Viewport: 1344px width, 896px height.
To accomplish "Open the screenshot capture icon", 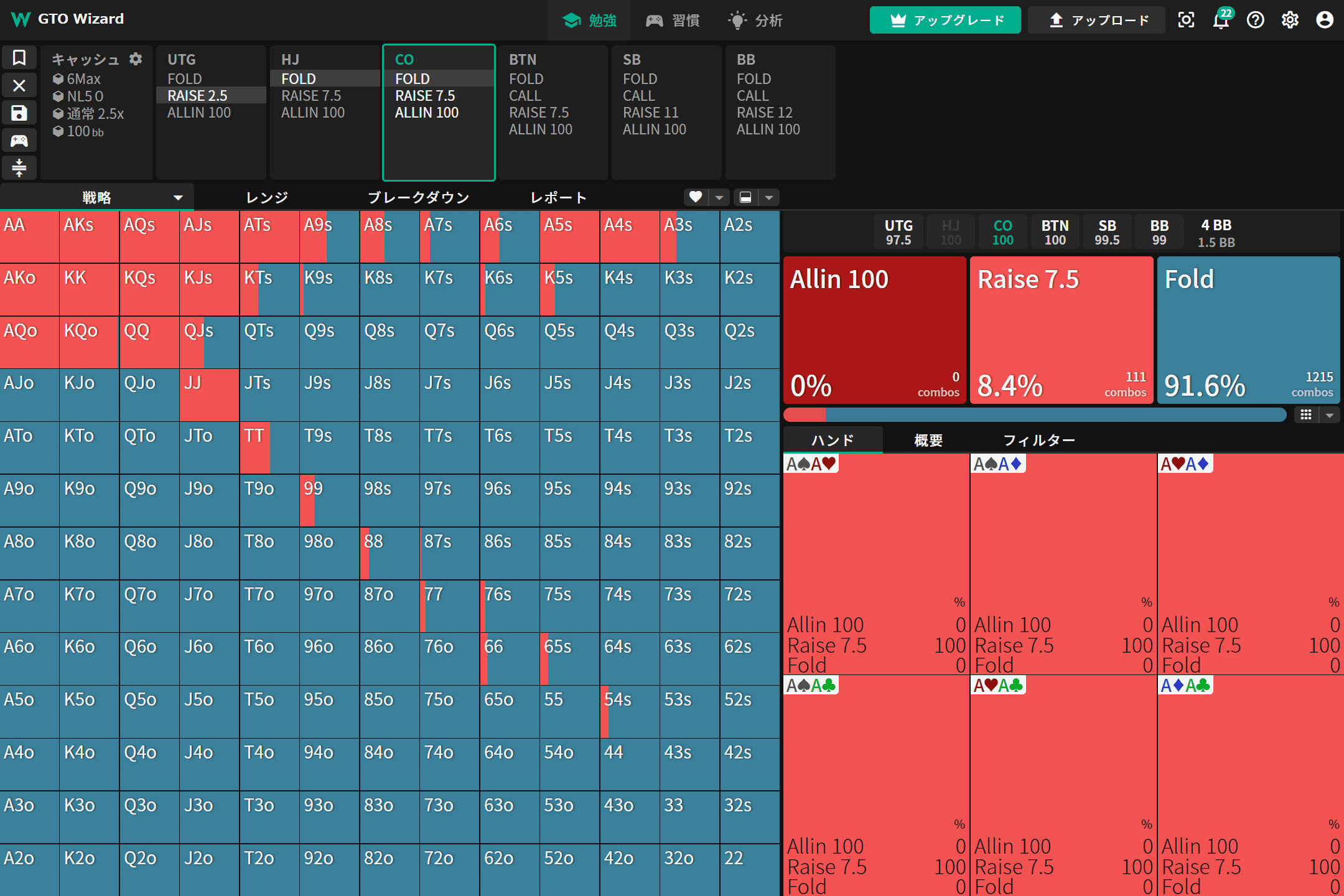I will pyautogui.click(x=1186, y=20).
